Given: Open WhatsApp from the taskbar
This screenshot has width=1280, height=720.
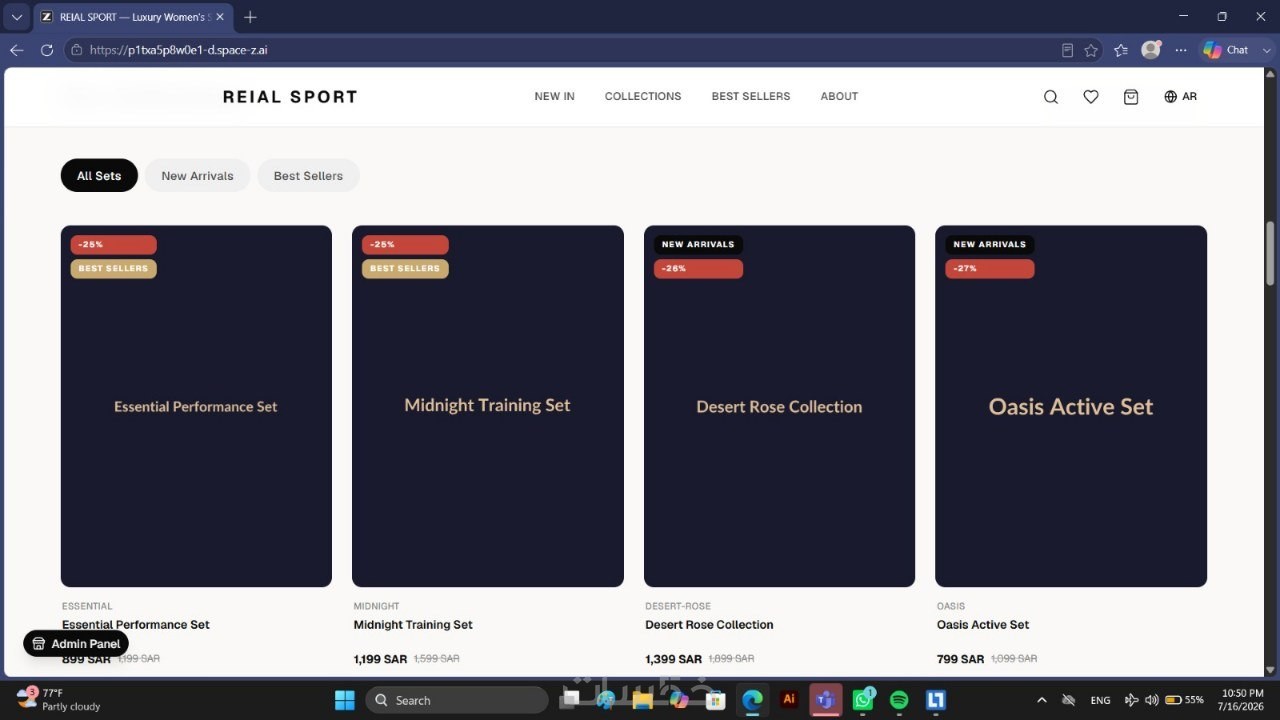Looking at the screenshot, I should pos(863,700).
